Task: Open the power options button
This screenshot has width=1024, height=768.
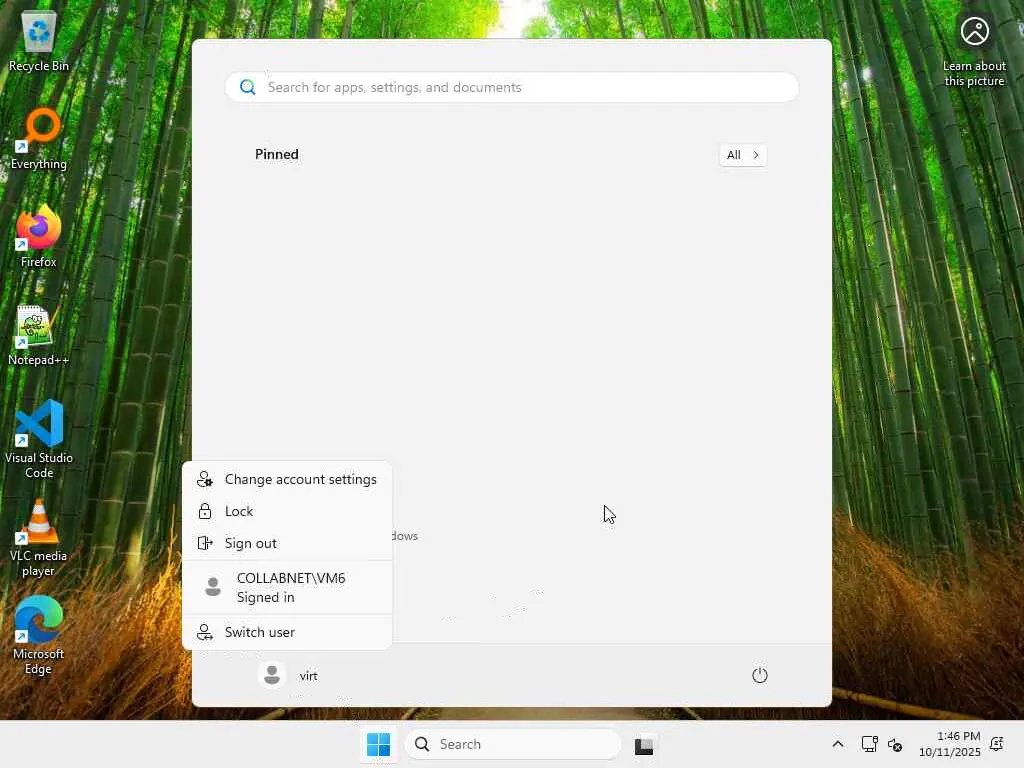Action: (760, 675)
